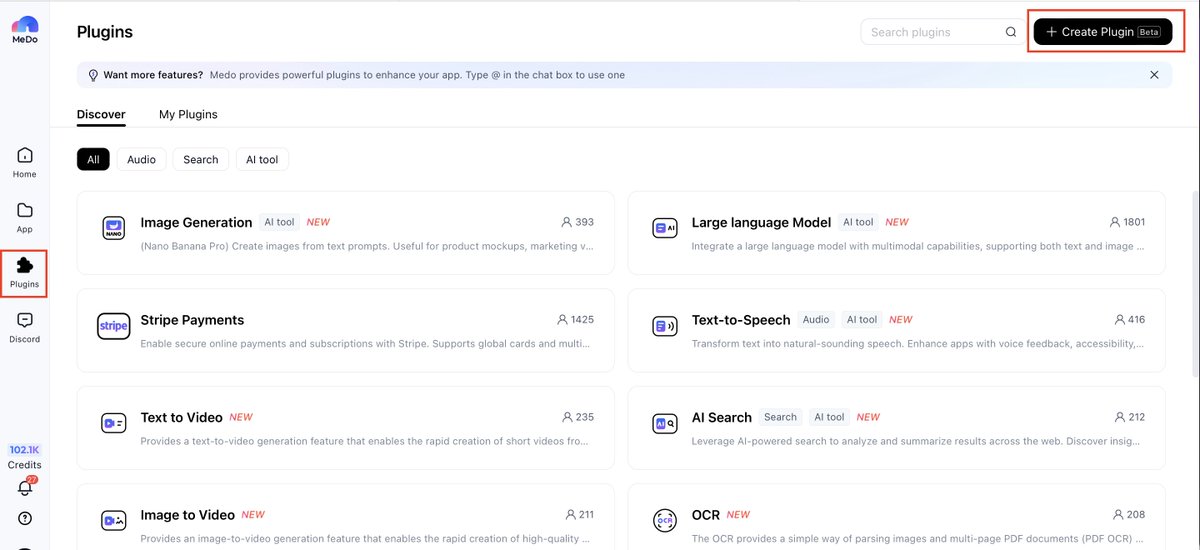Open App folder in the sidebar

25,217
